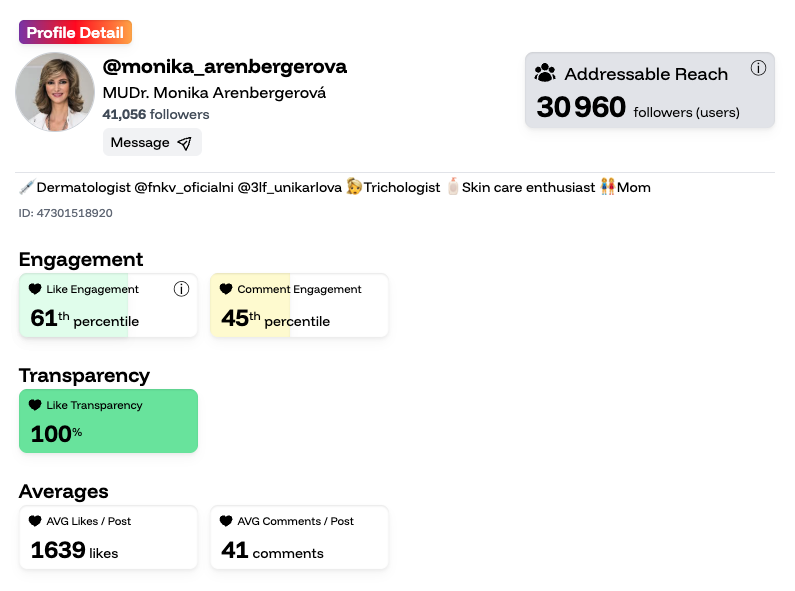This screenshot has height=591, width=795.
Task: Click the profile ID 47301518920 text
Action: [x=65, y=213]
